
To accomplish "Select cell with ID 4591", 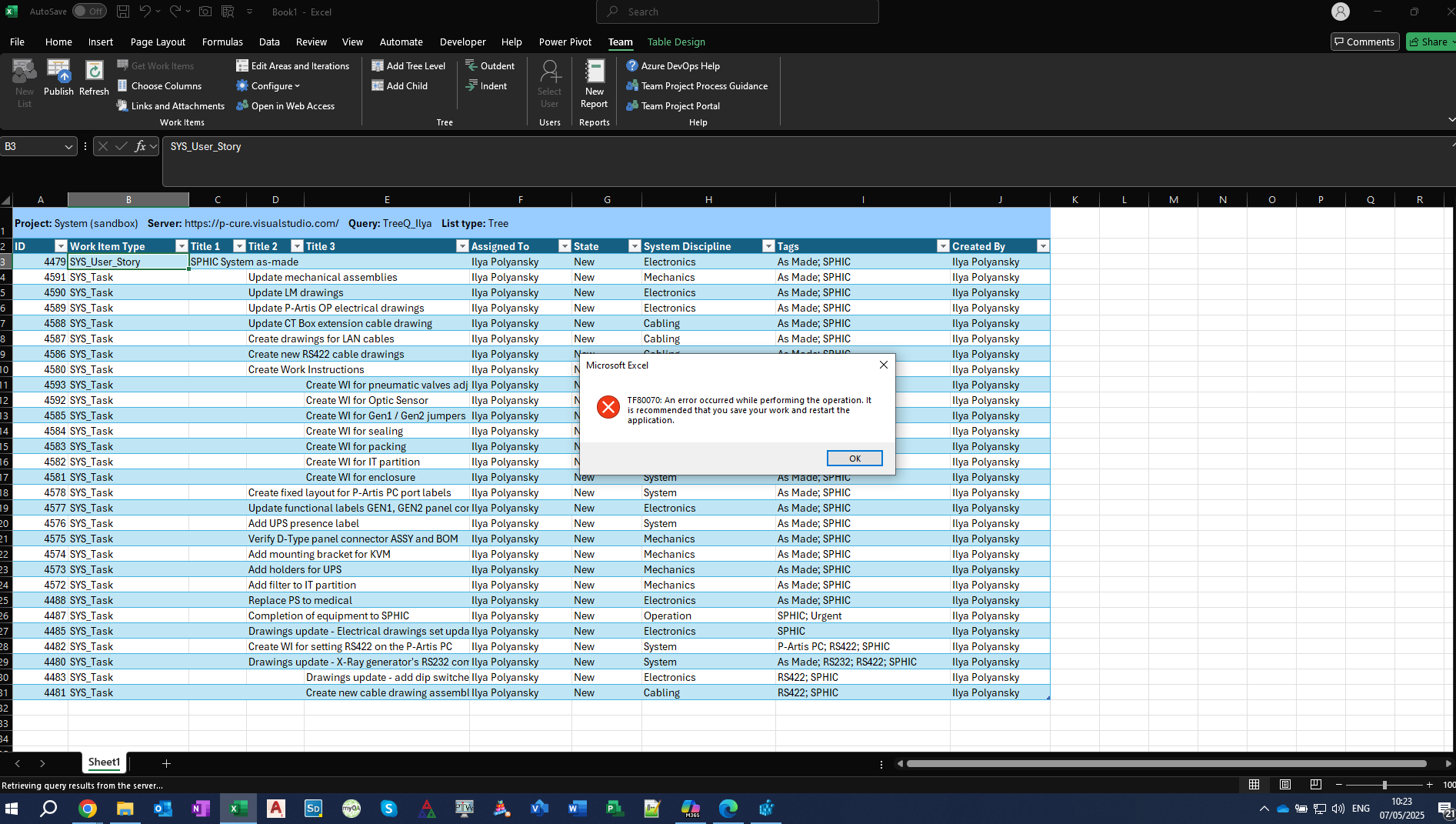I will [41, 277].
